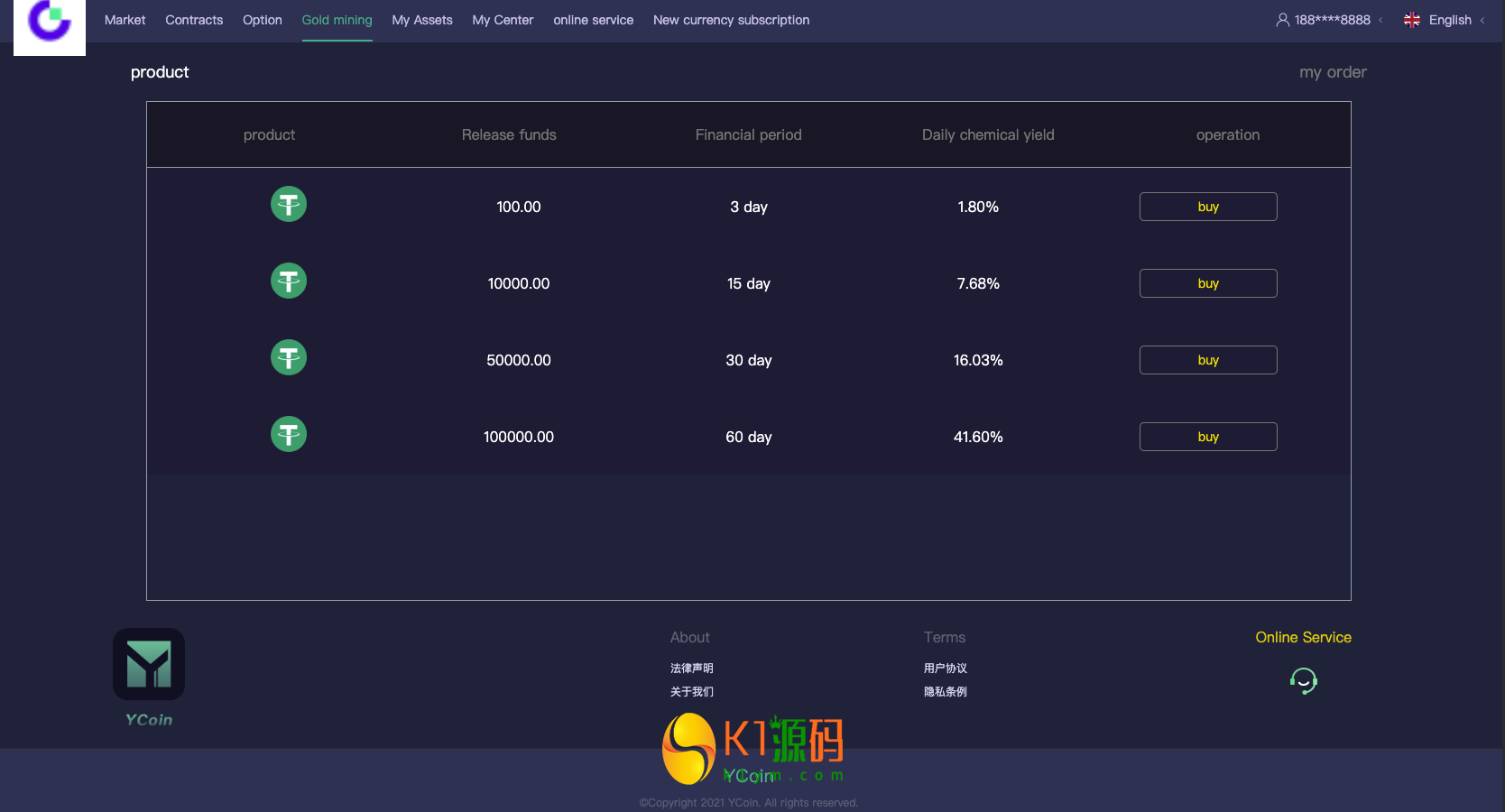1505x812 pixels.
Task: Open the 法律声明 link under About
Action: [x=692, y=669]
